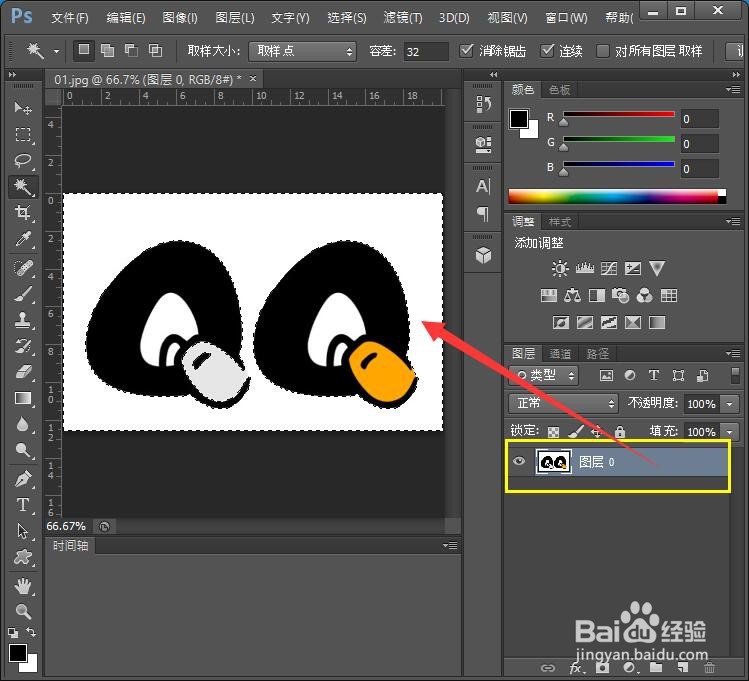Delete layer with the trash icon

point(710,667)
